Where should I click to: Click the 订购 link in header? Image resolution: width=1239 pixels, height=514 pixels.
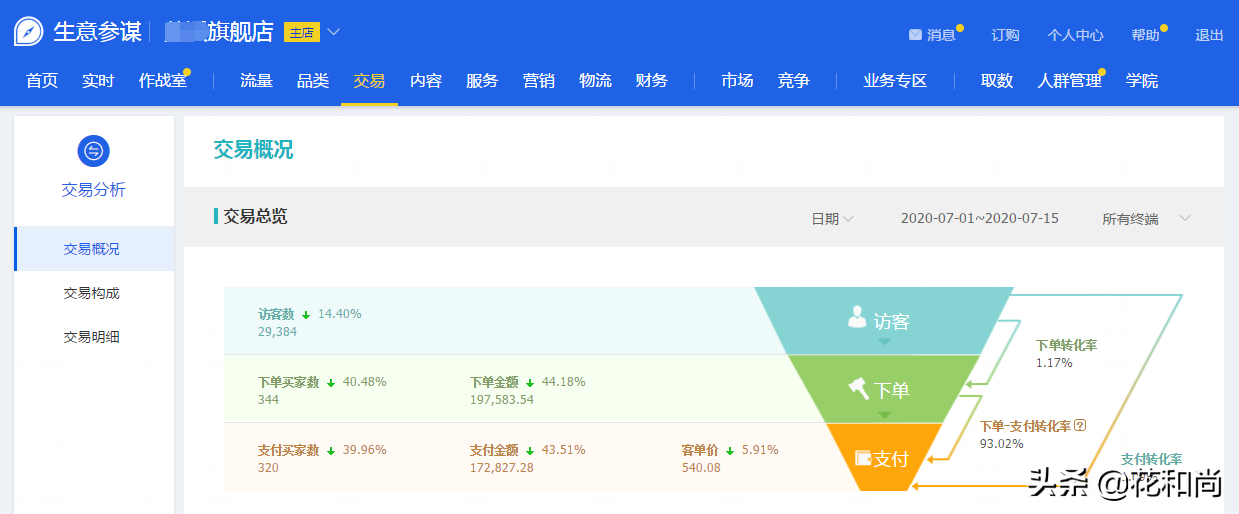click(1005, 35)
